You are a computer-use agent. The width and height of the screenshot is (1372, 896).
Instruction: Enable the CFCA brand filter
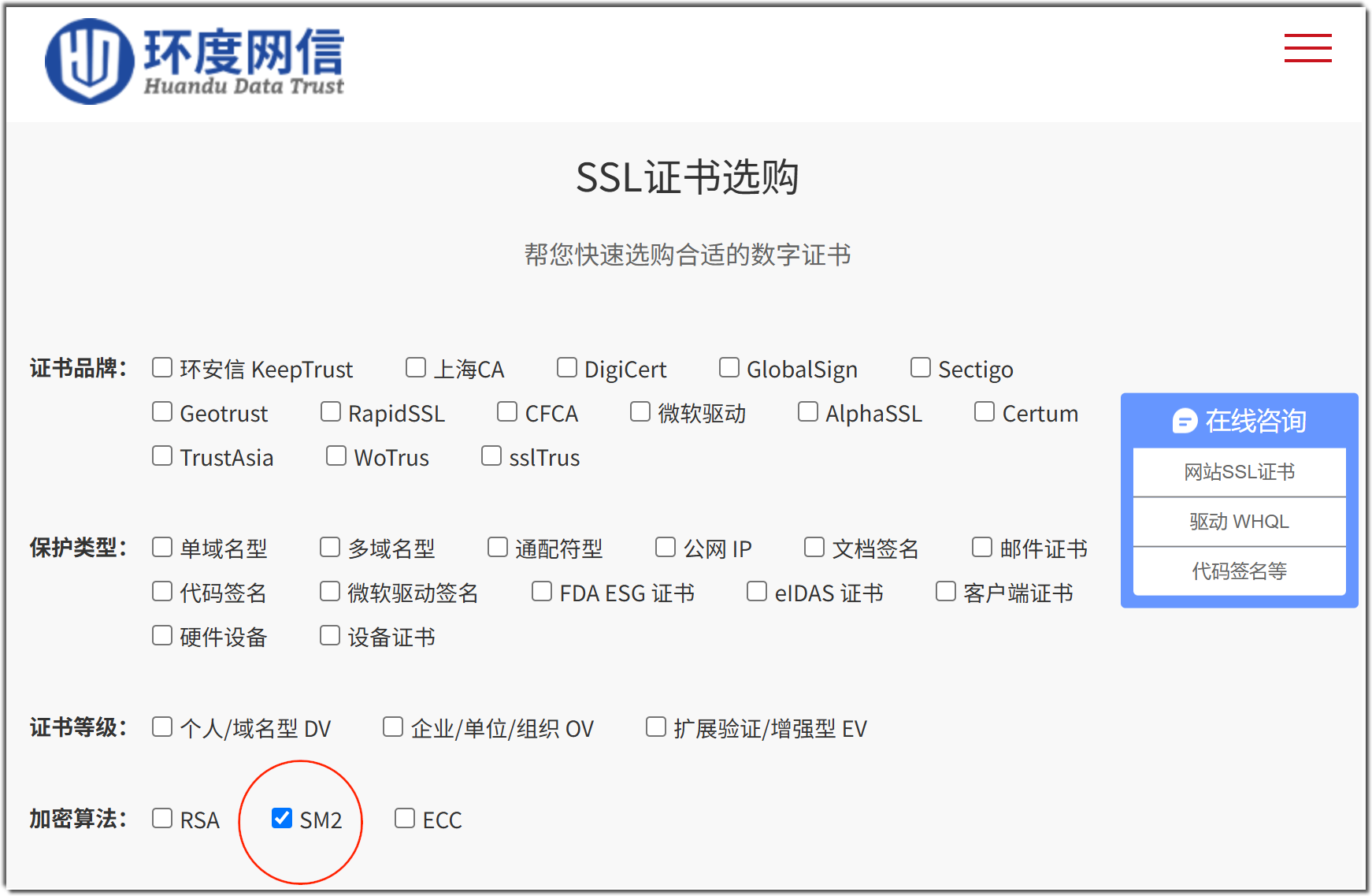(506, 411)
